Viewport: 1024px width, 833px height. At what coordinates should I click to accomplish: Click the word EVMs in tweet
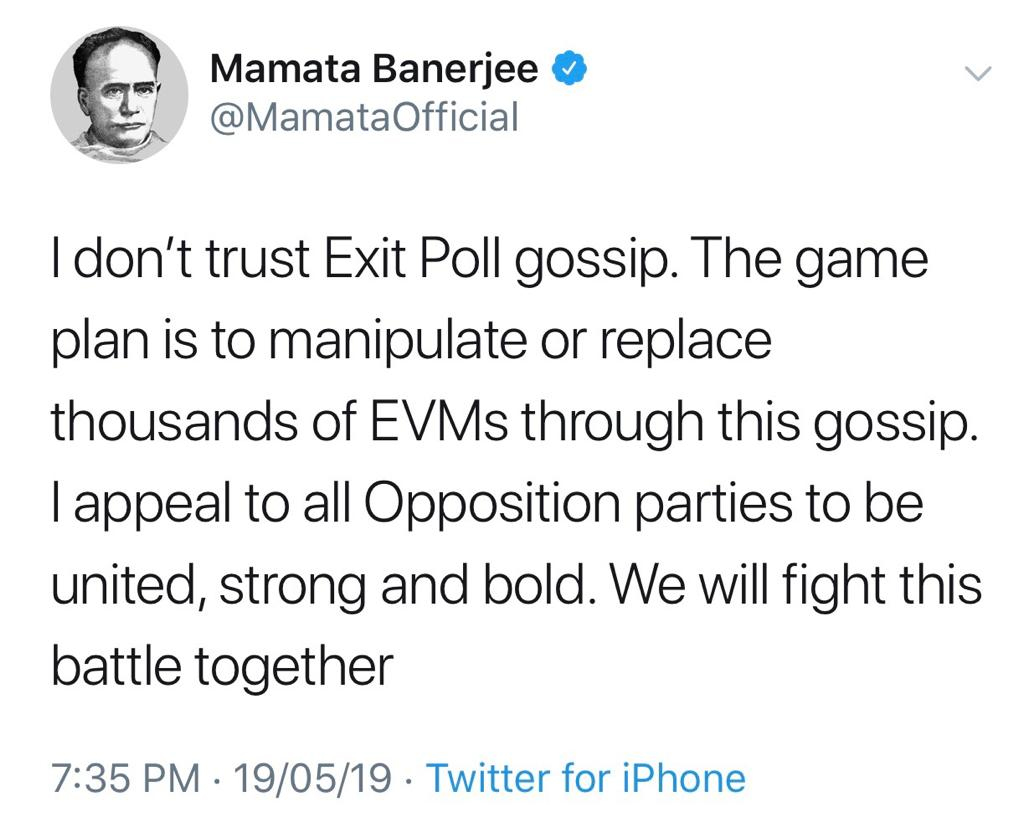pos(439,421)
